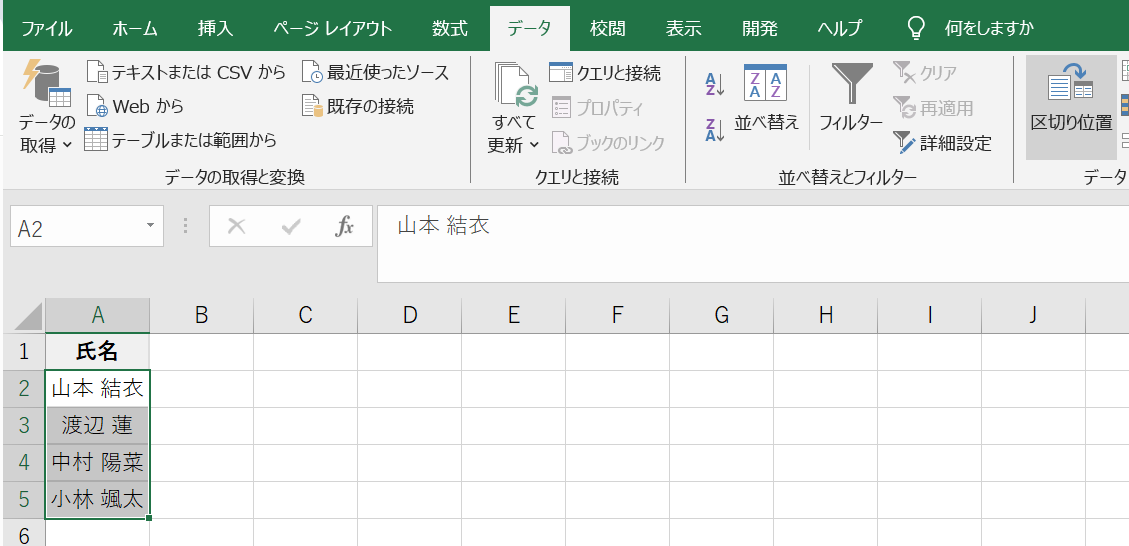1129x546 pixels.
Task: Open the 並べ替え sort dialog
Action: point(766,100)
